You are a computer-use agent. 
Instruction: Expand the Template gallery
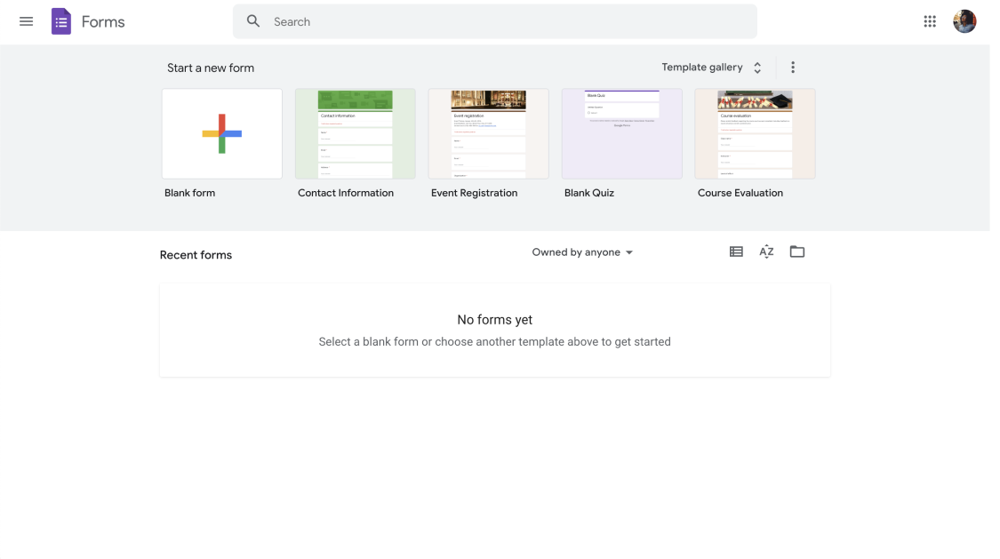701,67
